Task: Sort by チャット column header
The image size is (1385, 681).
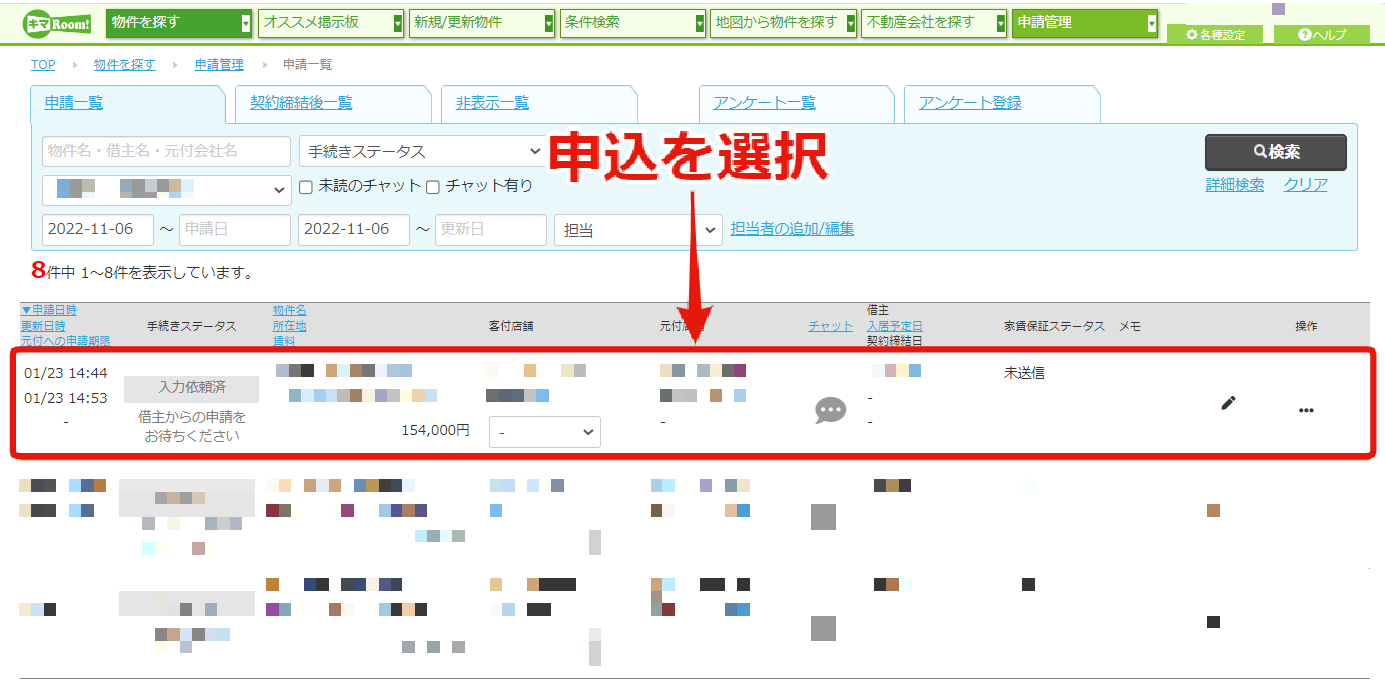Action: pyautogui.click(x=831, y=326)
